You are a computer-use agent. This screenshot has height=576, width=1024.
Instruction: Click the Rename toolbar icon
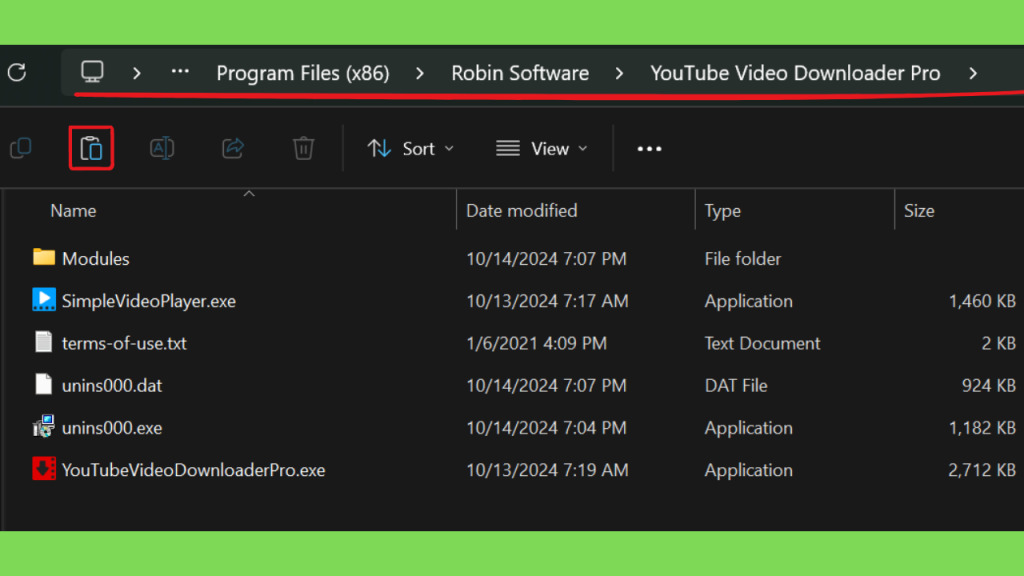tap(162, 148)
